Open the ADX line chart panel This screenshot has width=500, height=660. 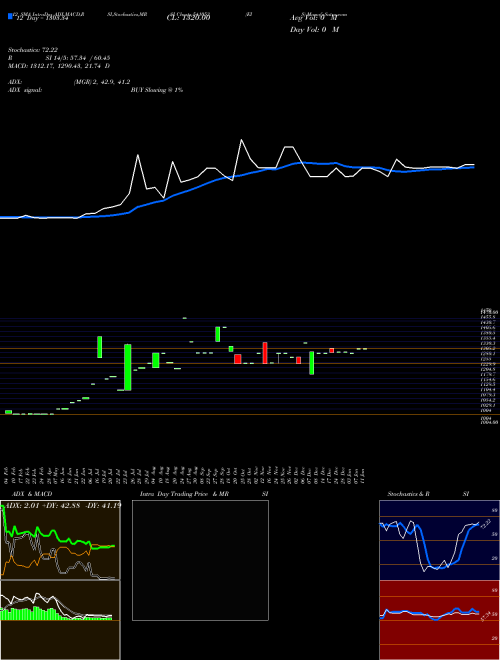click(x=60, y=540)
